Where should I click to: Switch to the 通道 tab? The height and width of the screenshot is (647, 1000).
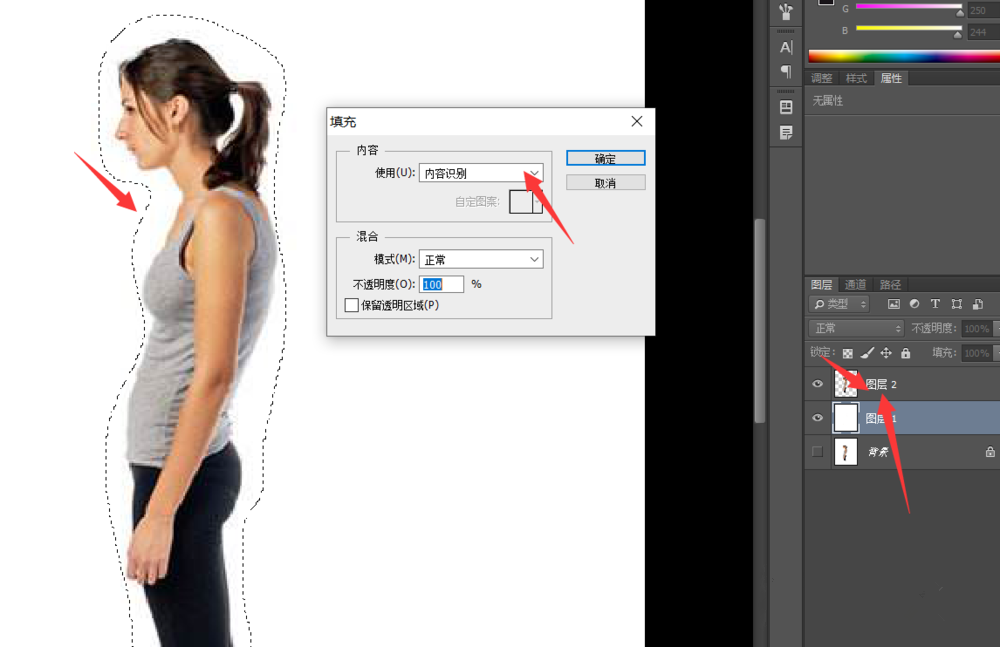pyautogui.click(x=855, y=284)
